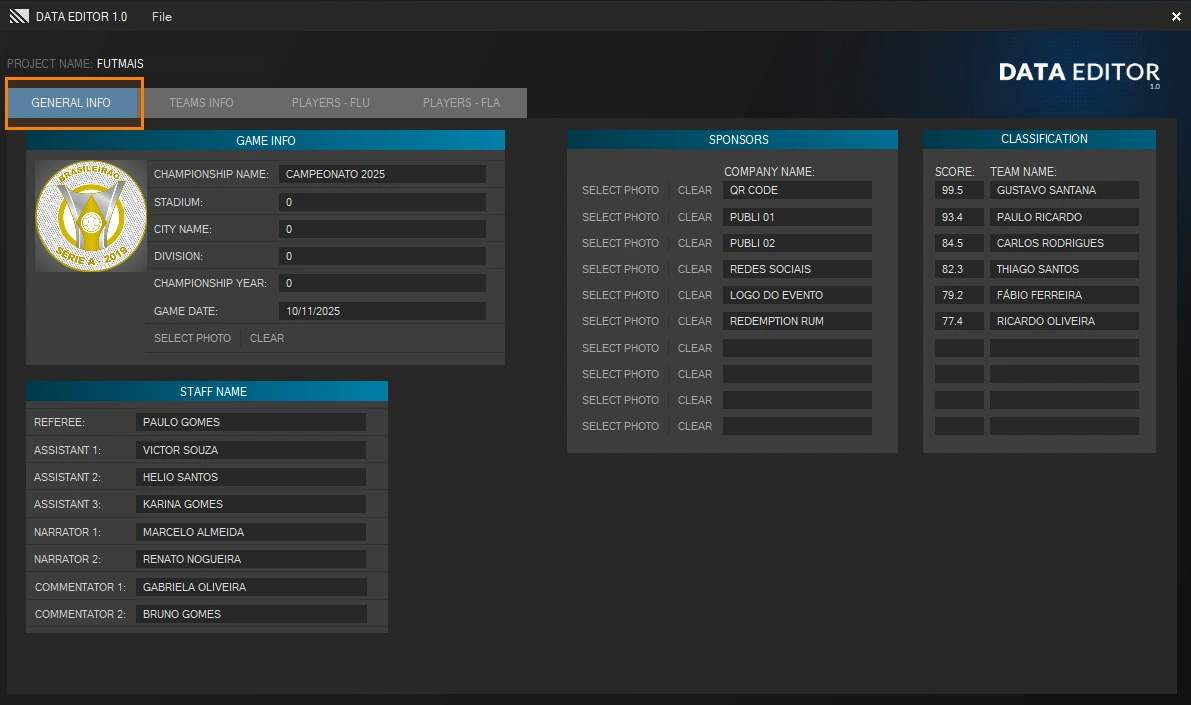Image resolution: width=1191 pixels, height=705 pixels.
Task: Open the Players - FLU tab
Action: (x=330, y=103)
